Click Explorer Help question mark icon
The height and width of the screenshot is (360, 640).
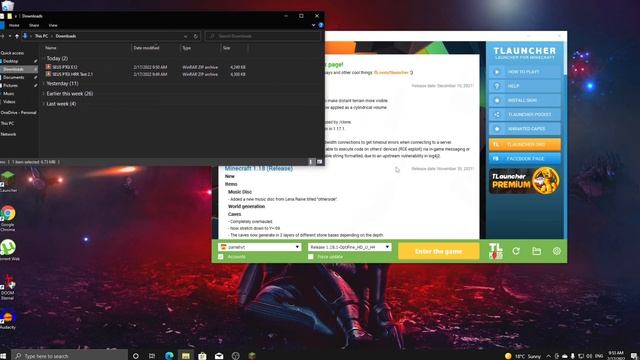(321, 25)
